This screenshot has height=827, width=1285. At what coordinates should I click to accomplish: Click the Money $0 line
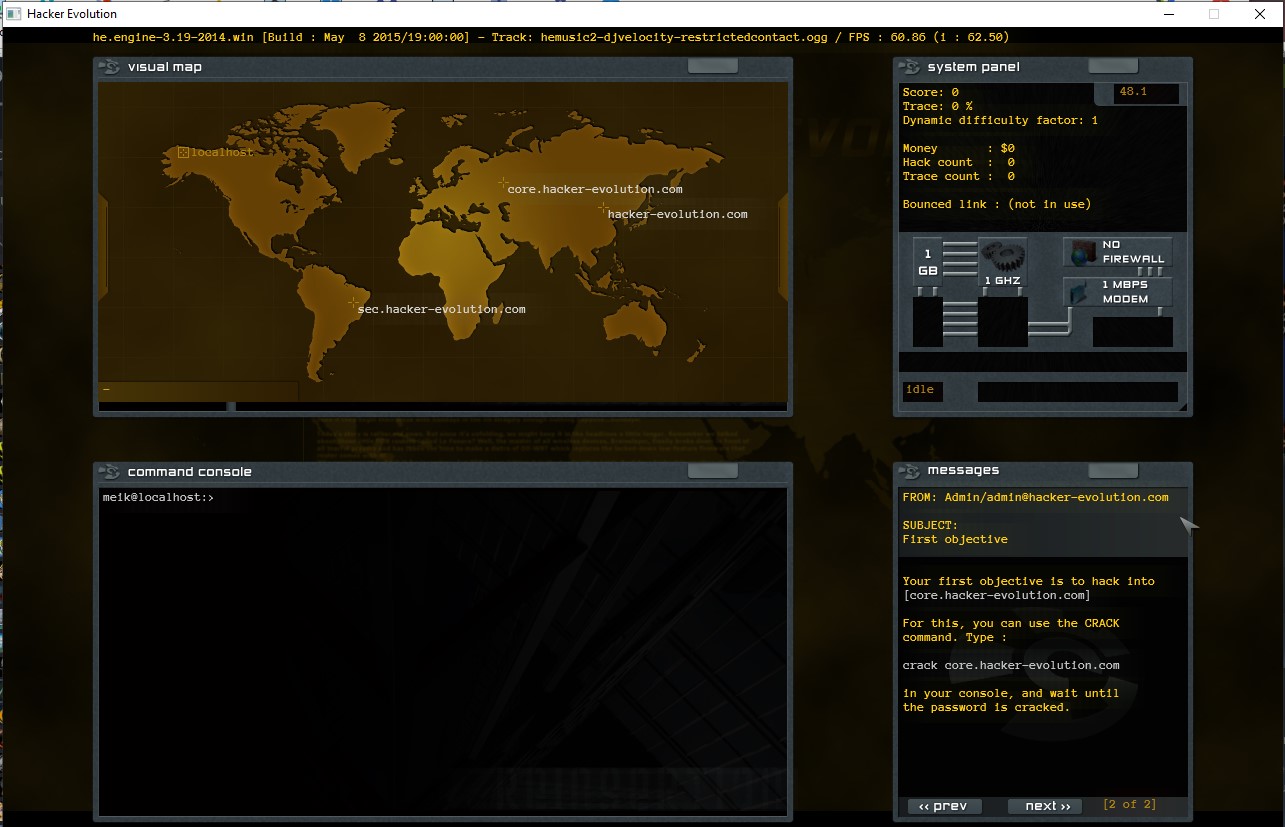[x=959, y=148]
